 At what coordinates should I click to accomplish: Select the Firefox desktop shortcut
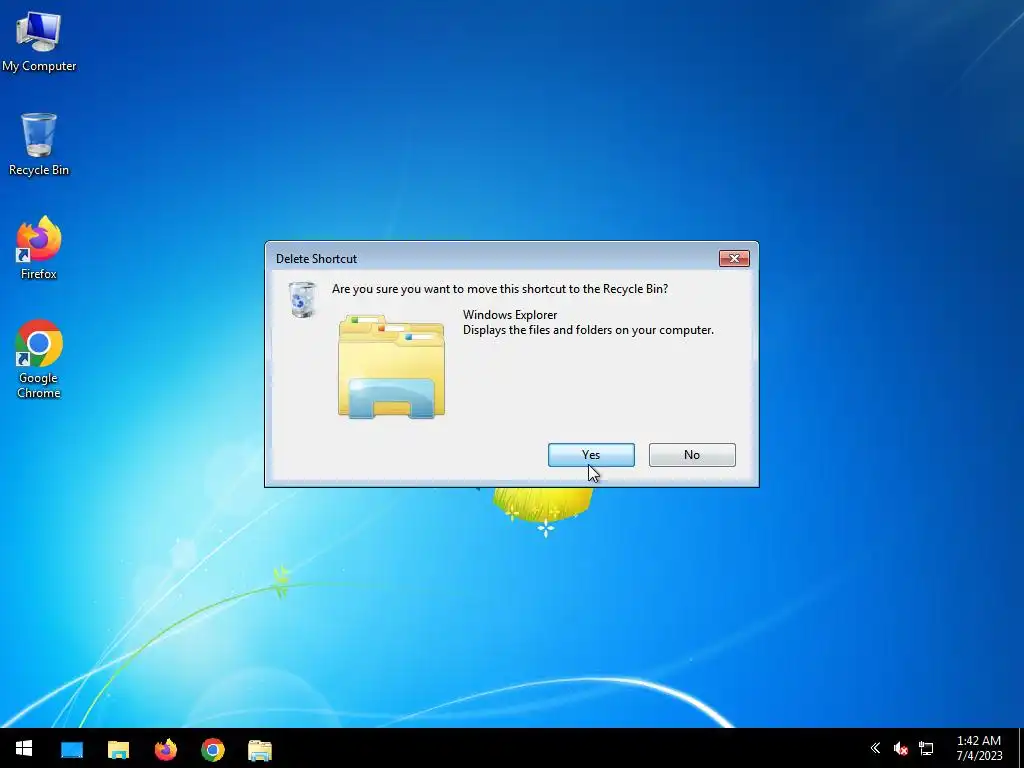click(39, 248)
